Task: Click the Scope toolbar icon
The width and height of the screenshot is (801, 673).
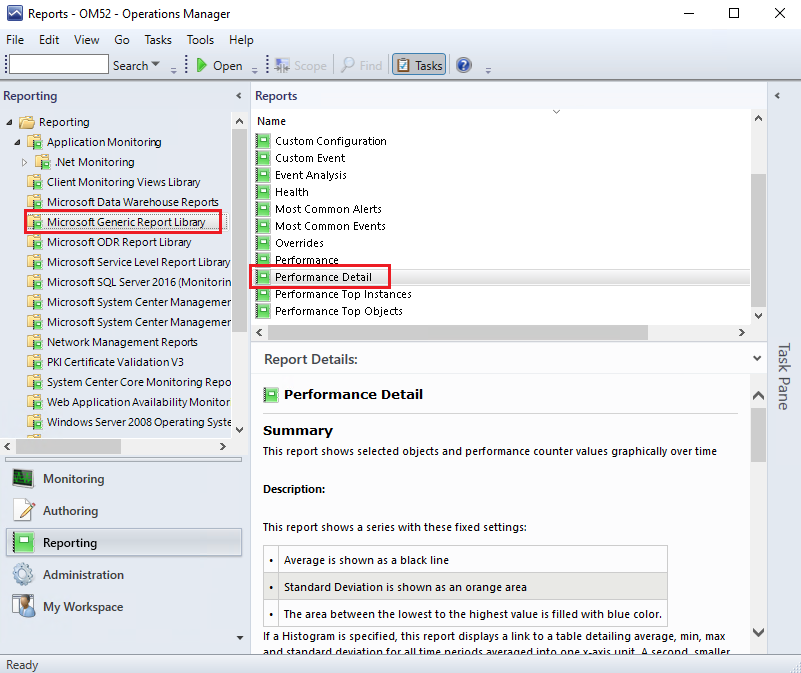Action: click(x=281, y=65)
